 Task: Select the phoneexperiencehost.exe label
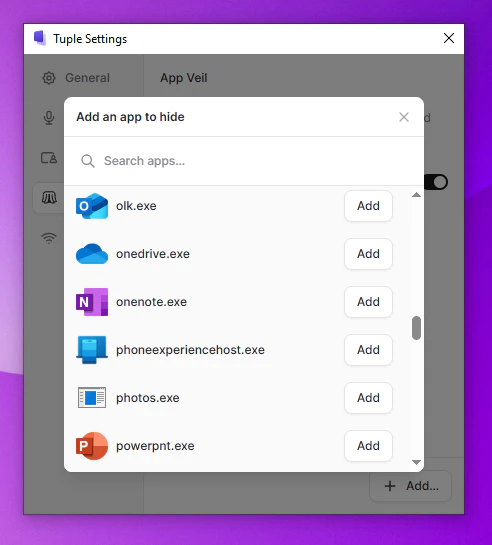(x=190, y=350)
